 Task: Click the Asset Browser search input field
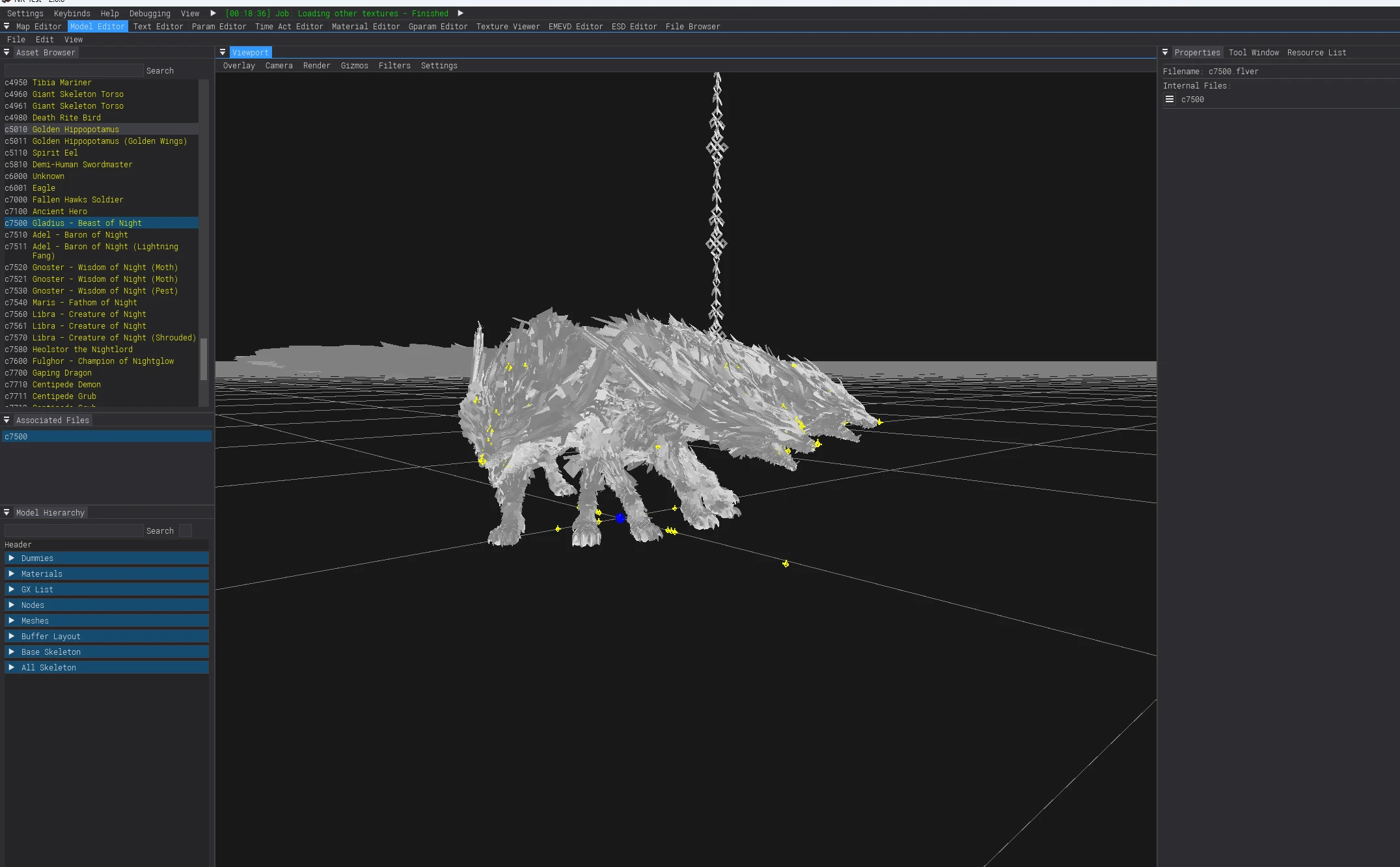click(74, 70)
